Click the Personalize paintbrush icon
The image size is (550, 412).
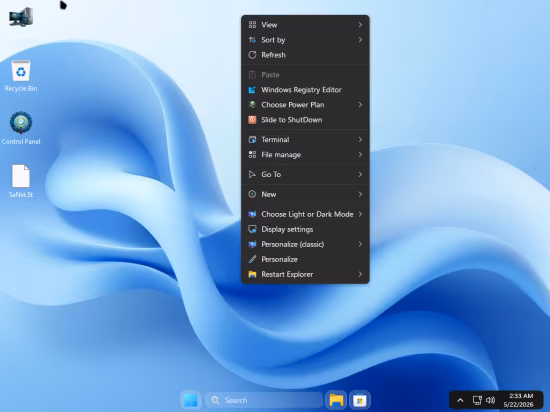coord(252,259)
